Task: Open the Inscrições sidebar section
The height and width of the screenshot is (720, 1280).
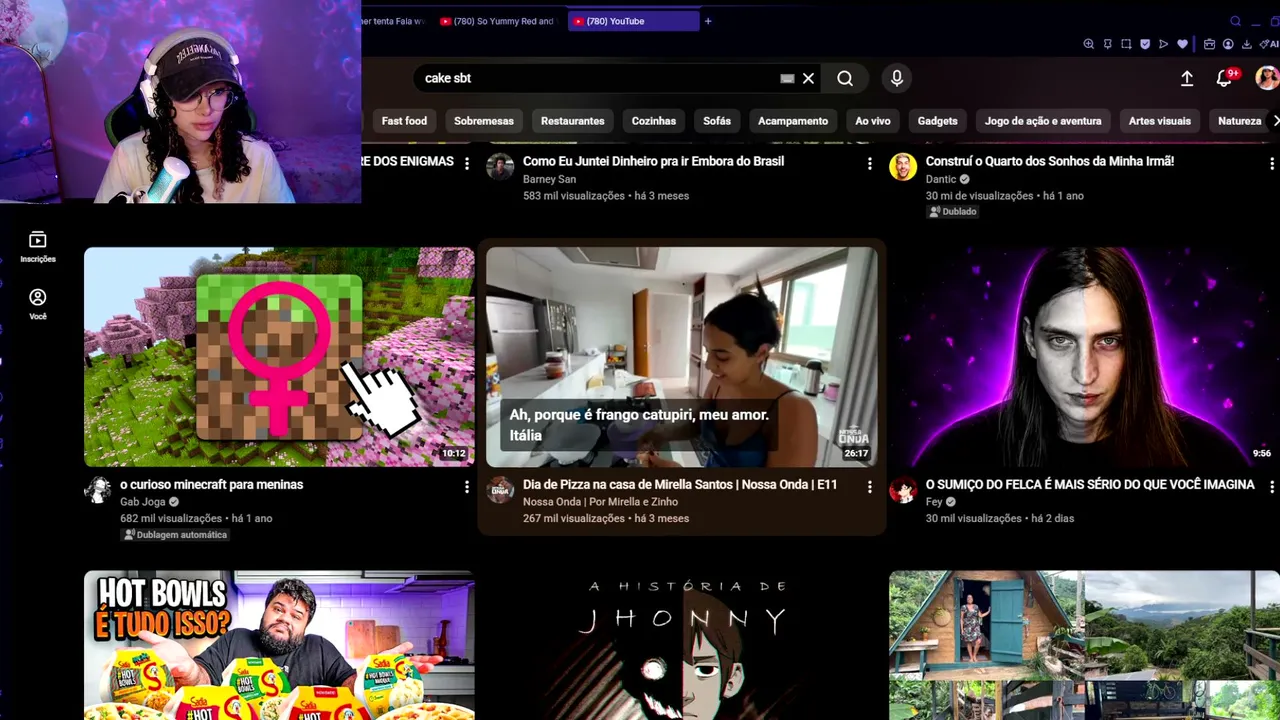Action: 38,246
